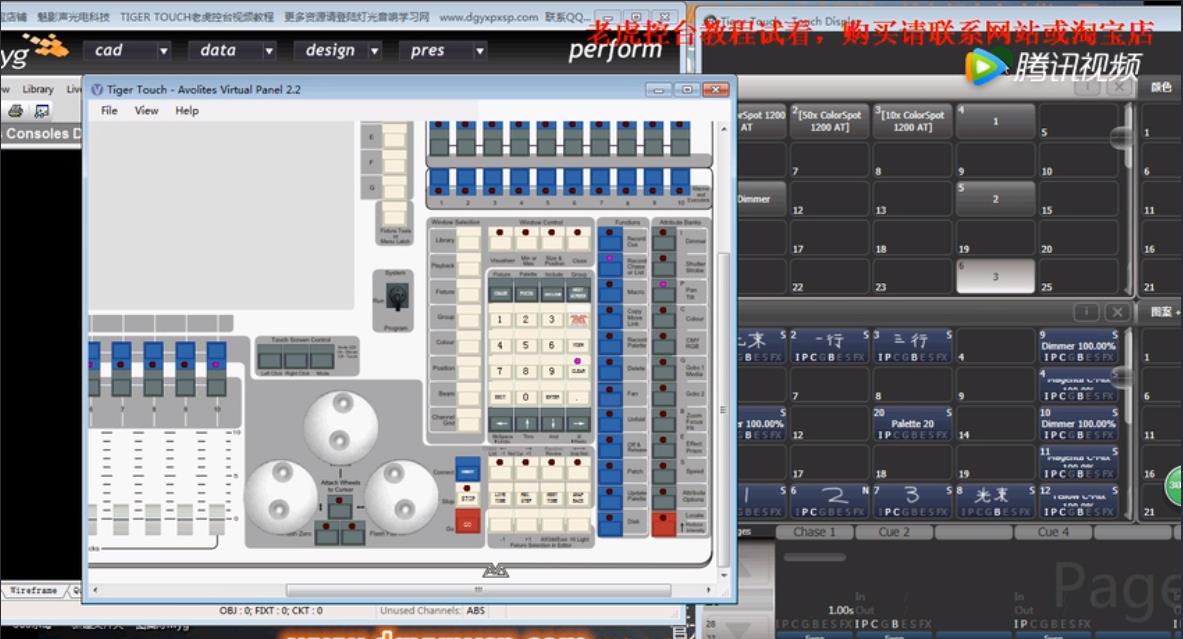Open the View menu in Virtual Panel
Viewport: 1183px width, 639px height.
[x=146, y=110]
